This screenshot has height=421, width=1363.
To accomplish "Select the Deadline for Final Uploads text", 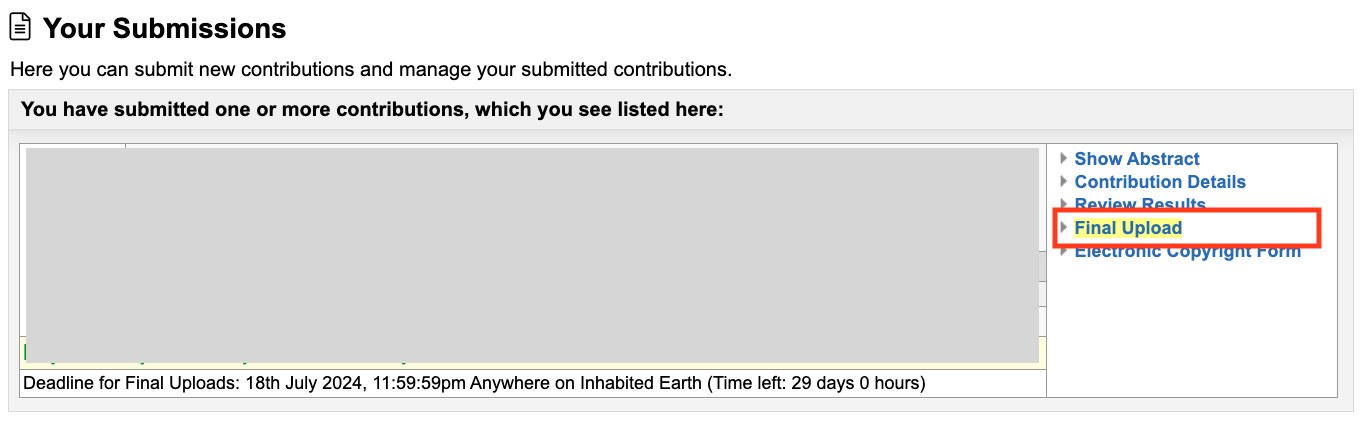I will pos(132,383).
